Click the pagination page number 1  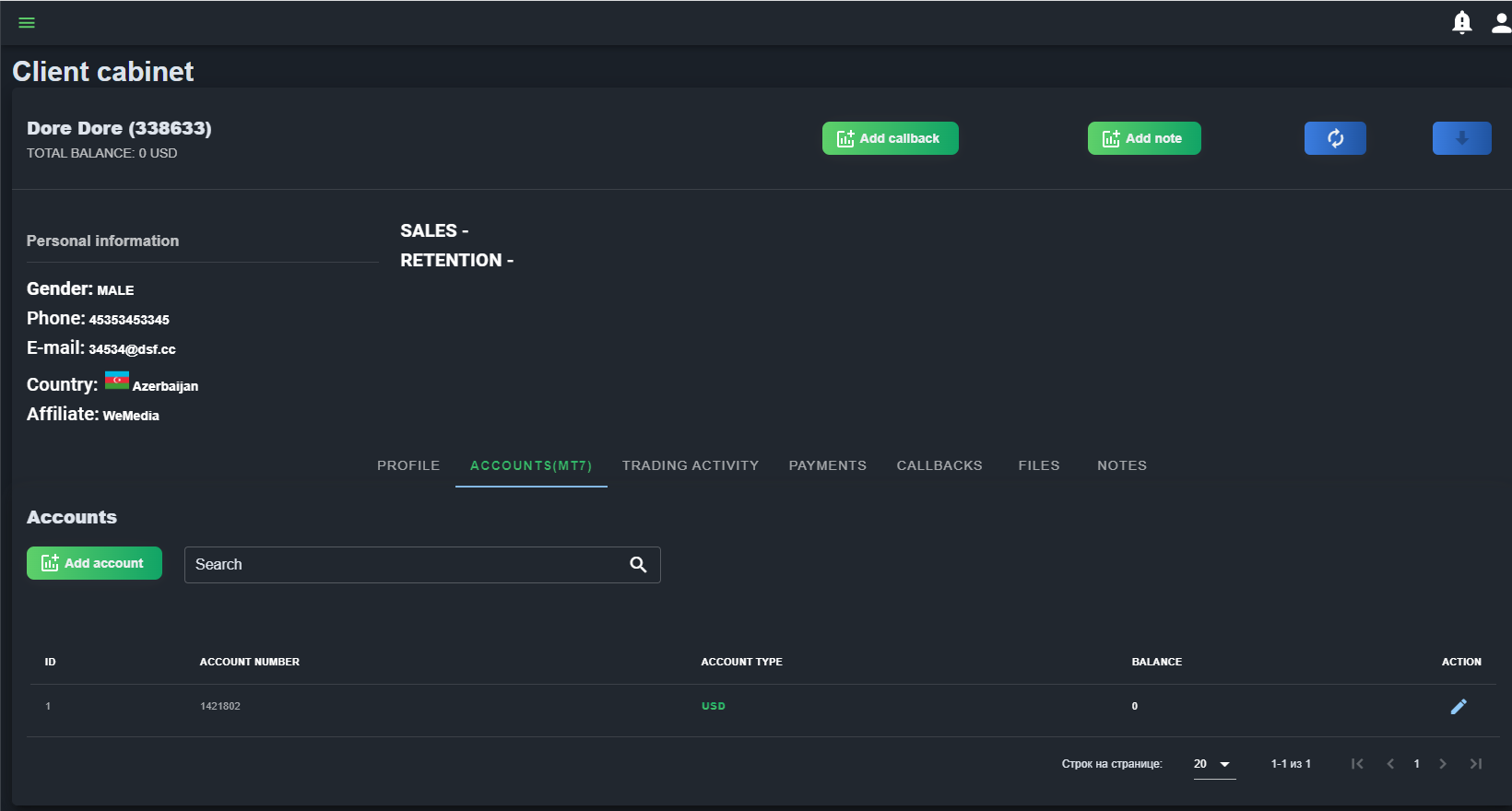[1417, 763]
